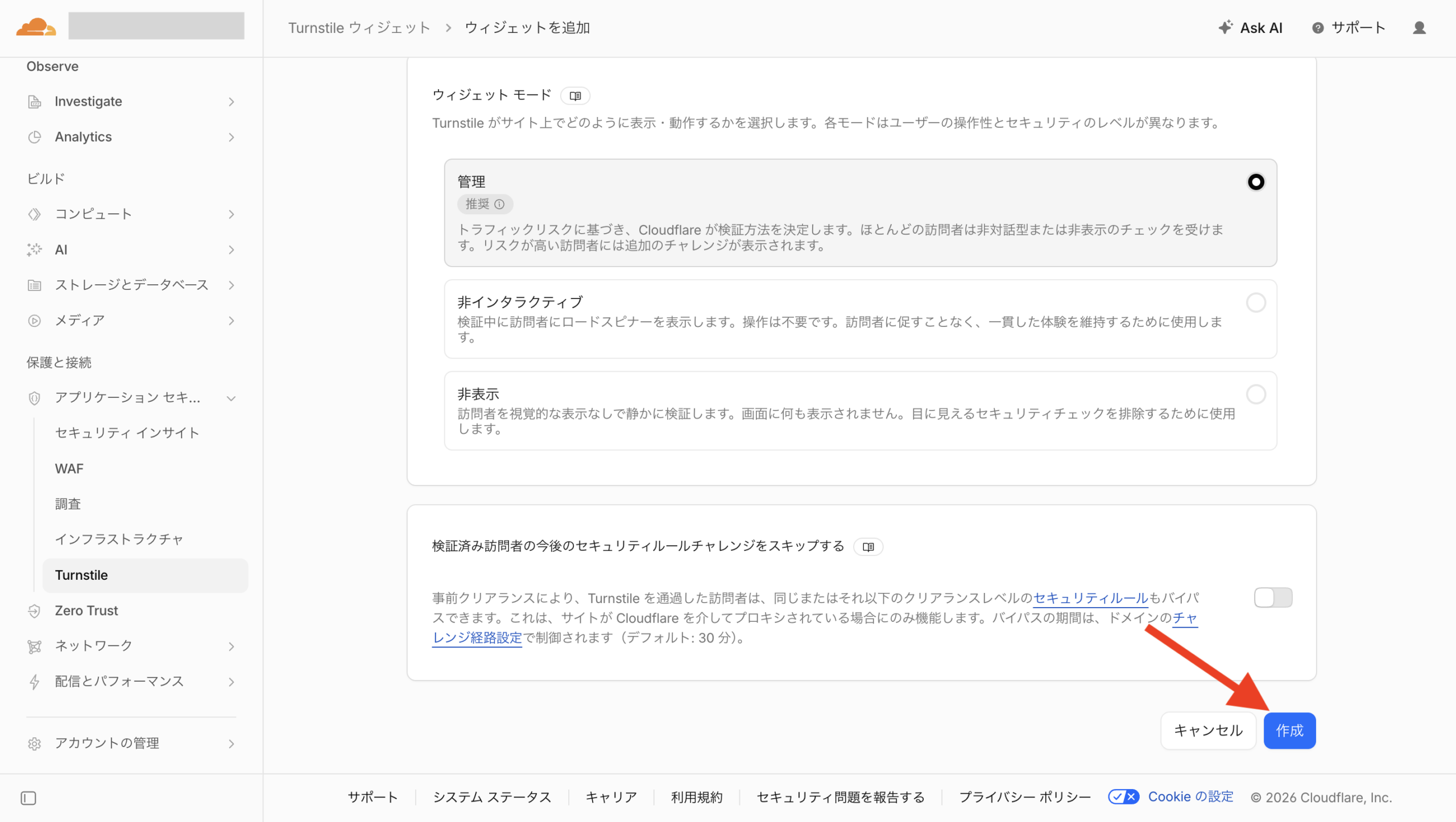
Task: Open footer キャリア link
Action: pos(611,797)
